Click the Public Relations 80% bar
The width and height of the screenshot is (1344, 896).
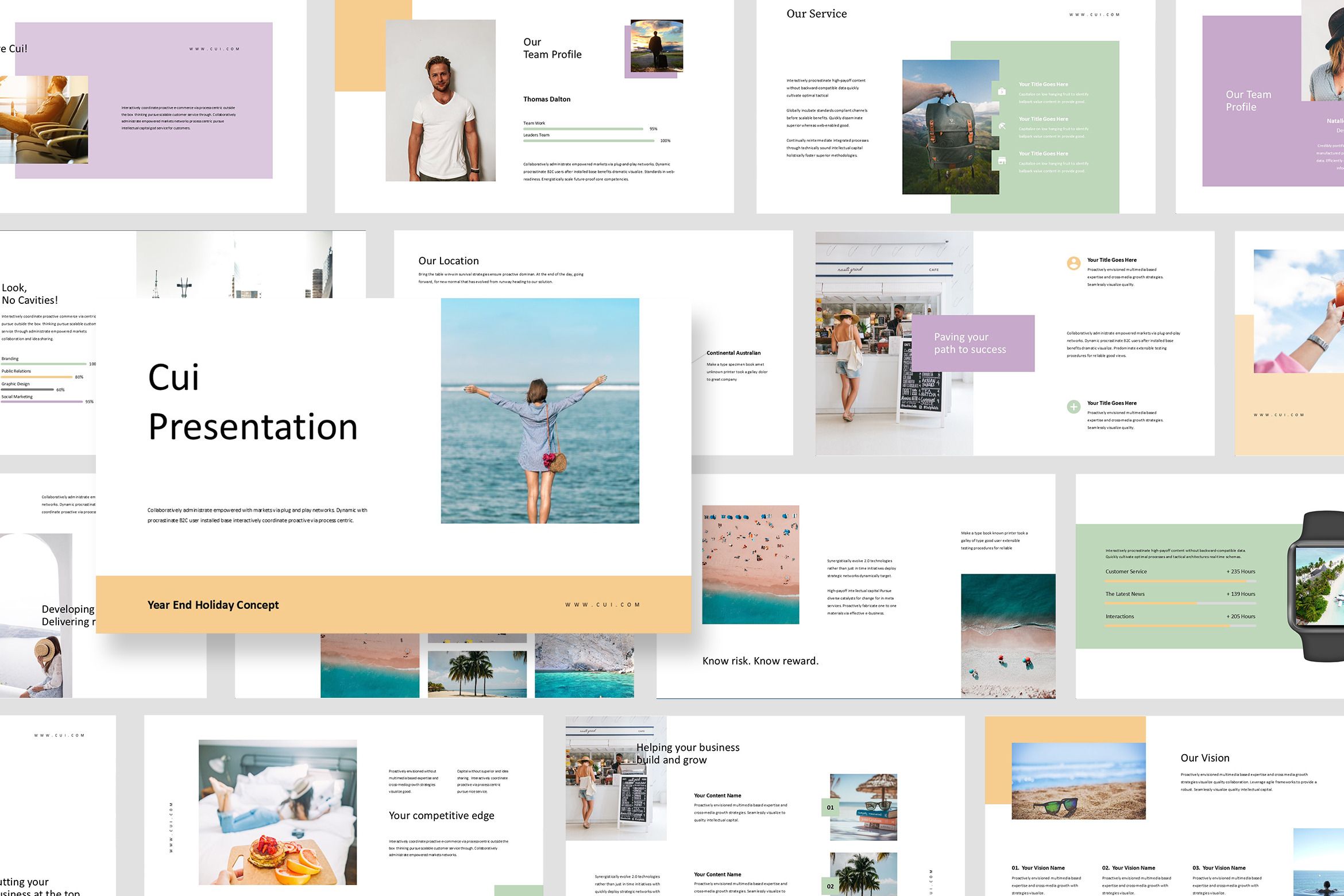coord(37,377)
